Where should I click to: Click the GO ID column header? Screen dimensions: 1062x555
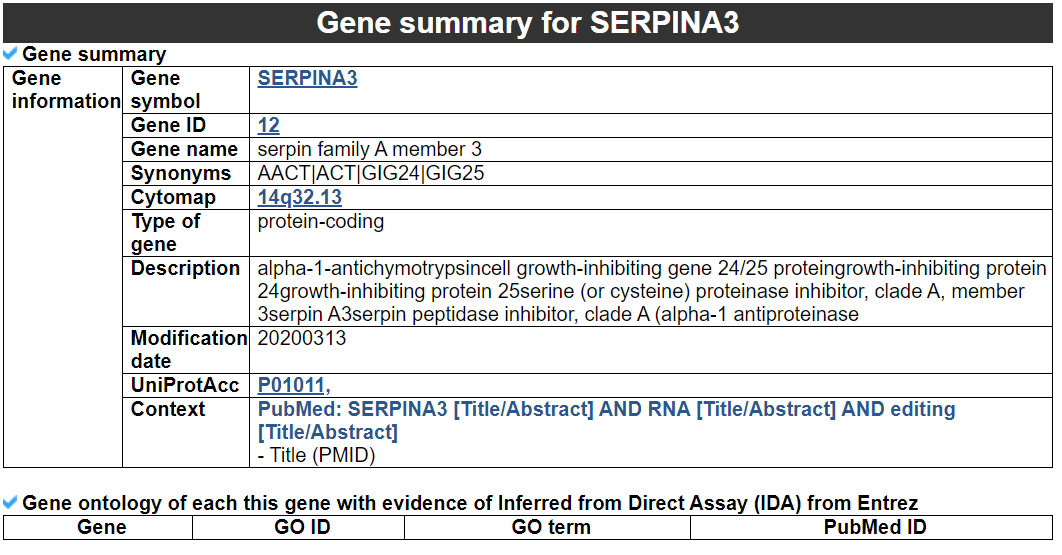pyautogui.click(x=302, y=527)
